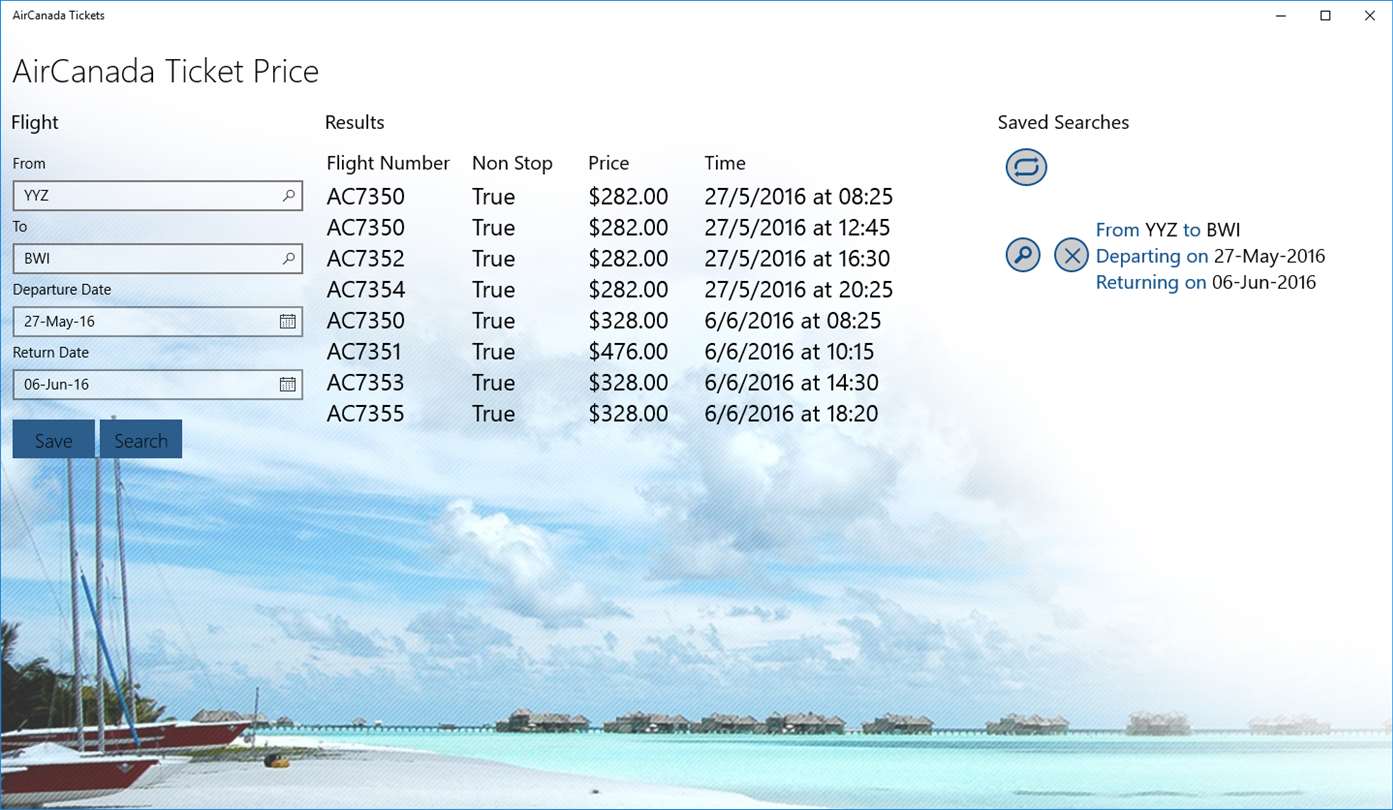Screen dimensions: 1393x810
Task: Run the saved YYZ to BWI search
Action: click(x=1023, y=256)
